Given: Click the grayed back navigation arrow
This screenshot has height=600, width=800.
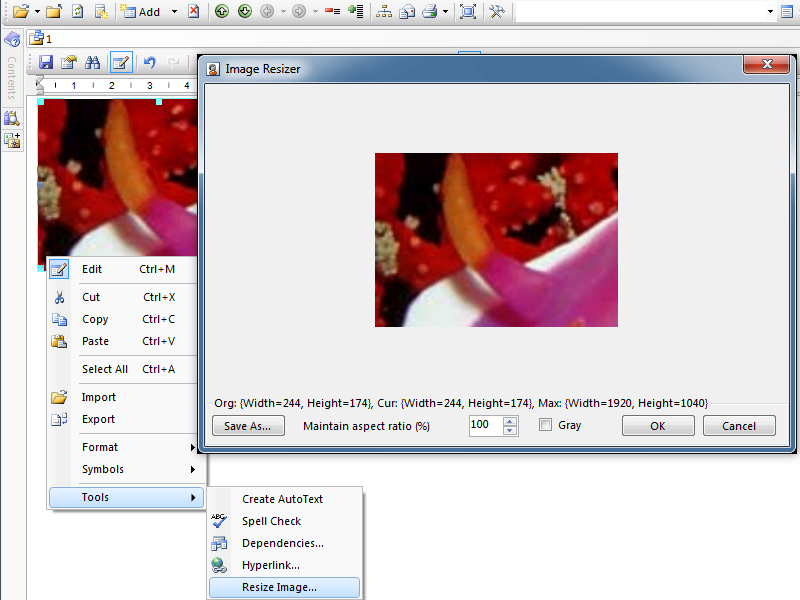Looking at the screenshot, I should pos(267,11).
